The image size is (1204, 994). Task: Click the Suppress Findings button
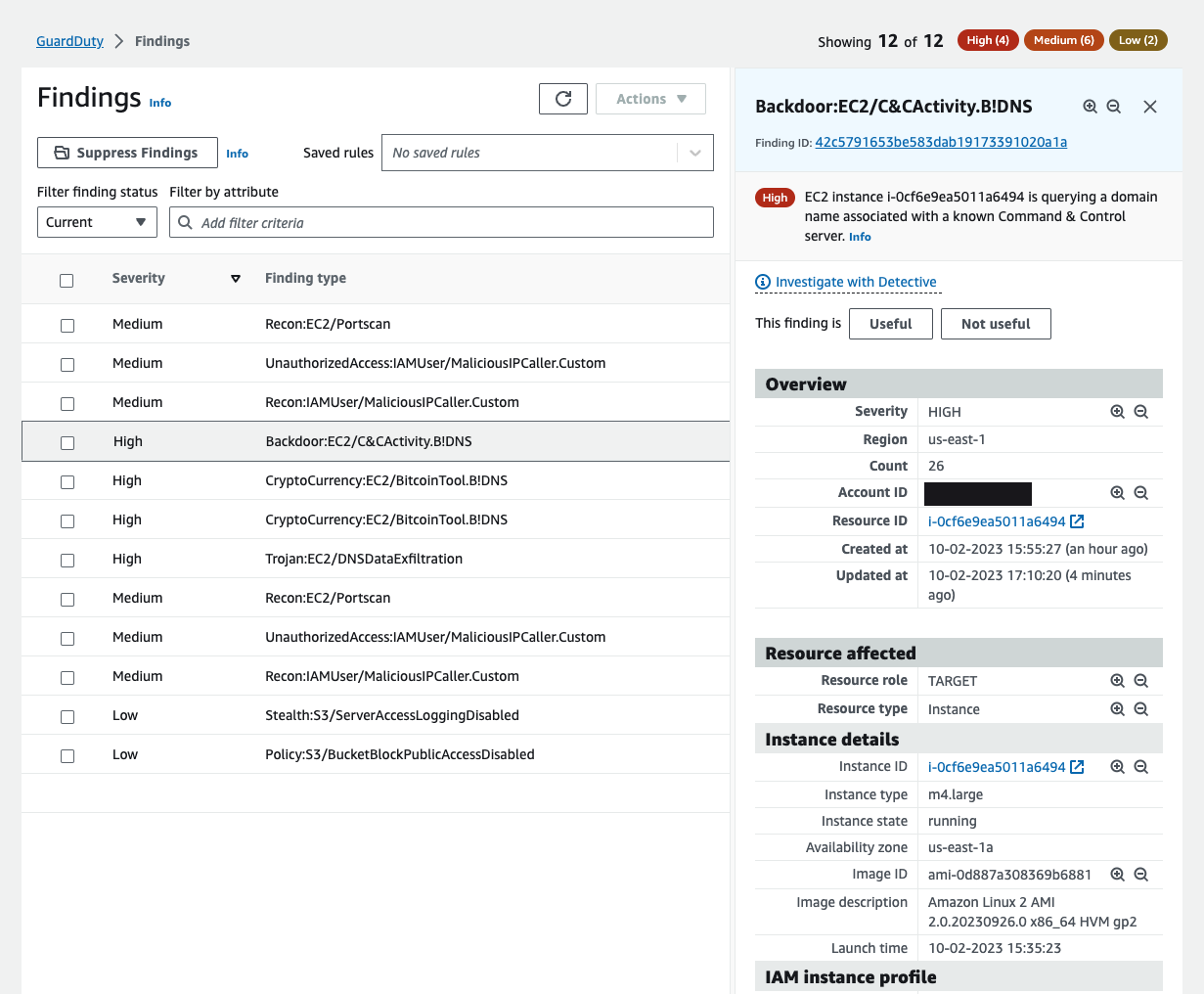click(x=127, y=153)
